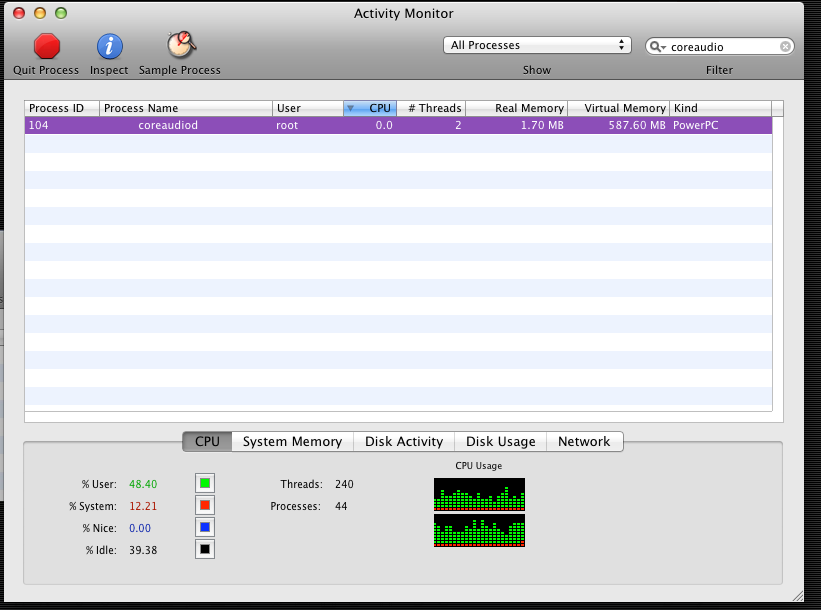Viewport: 821px width, 610px height.
Task: Switch to the Disk Usage tab
Action: [x=501, y=441]
